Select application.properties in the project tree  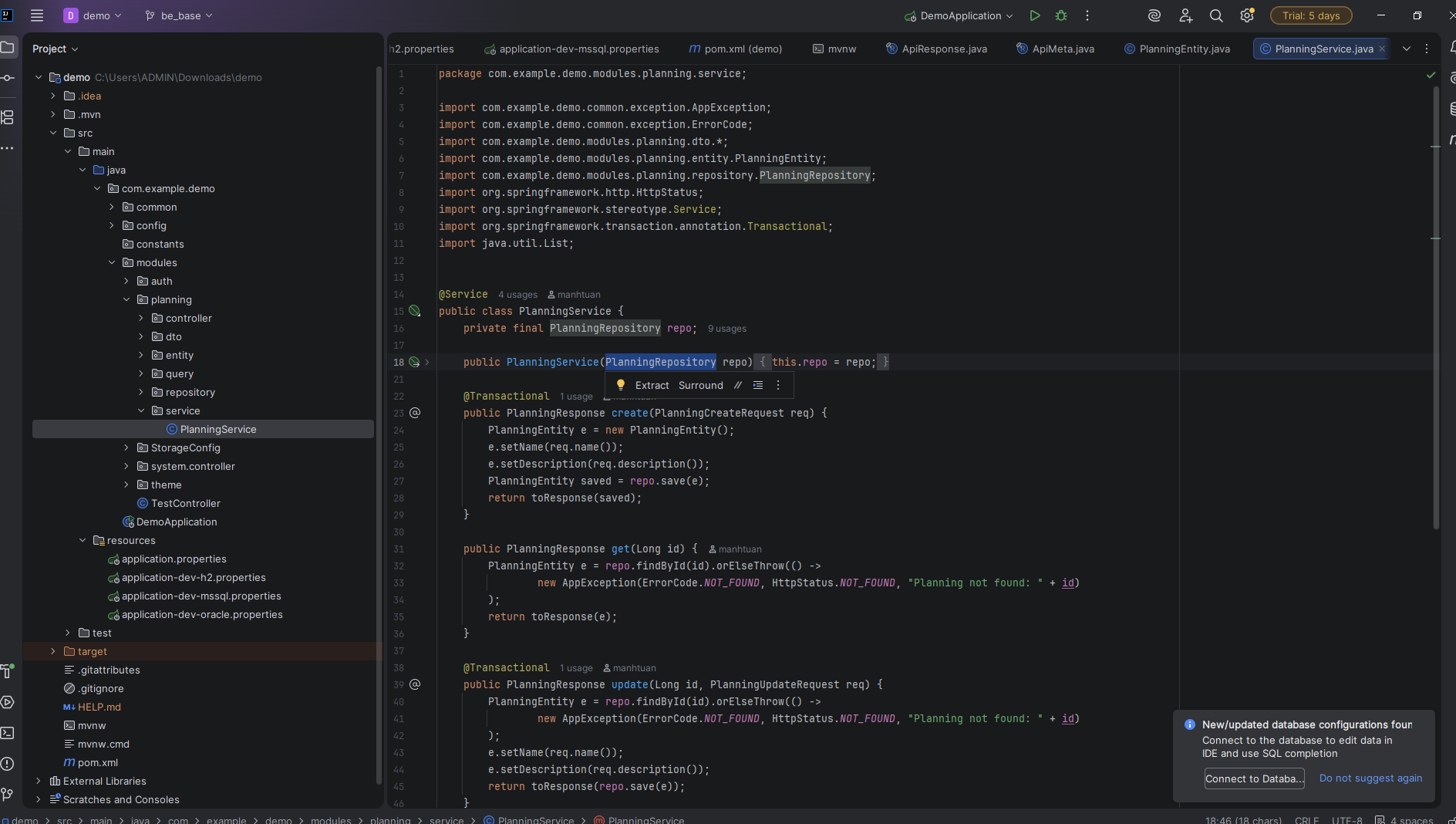(174, 559)
